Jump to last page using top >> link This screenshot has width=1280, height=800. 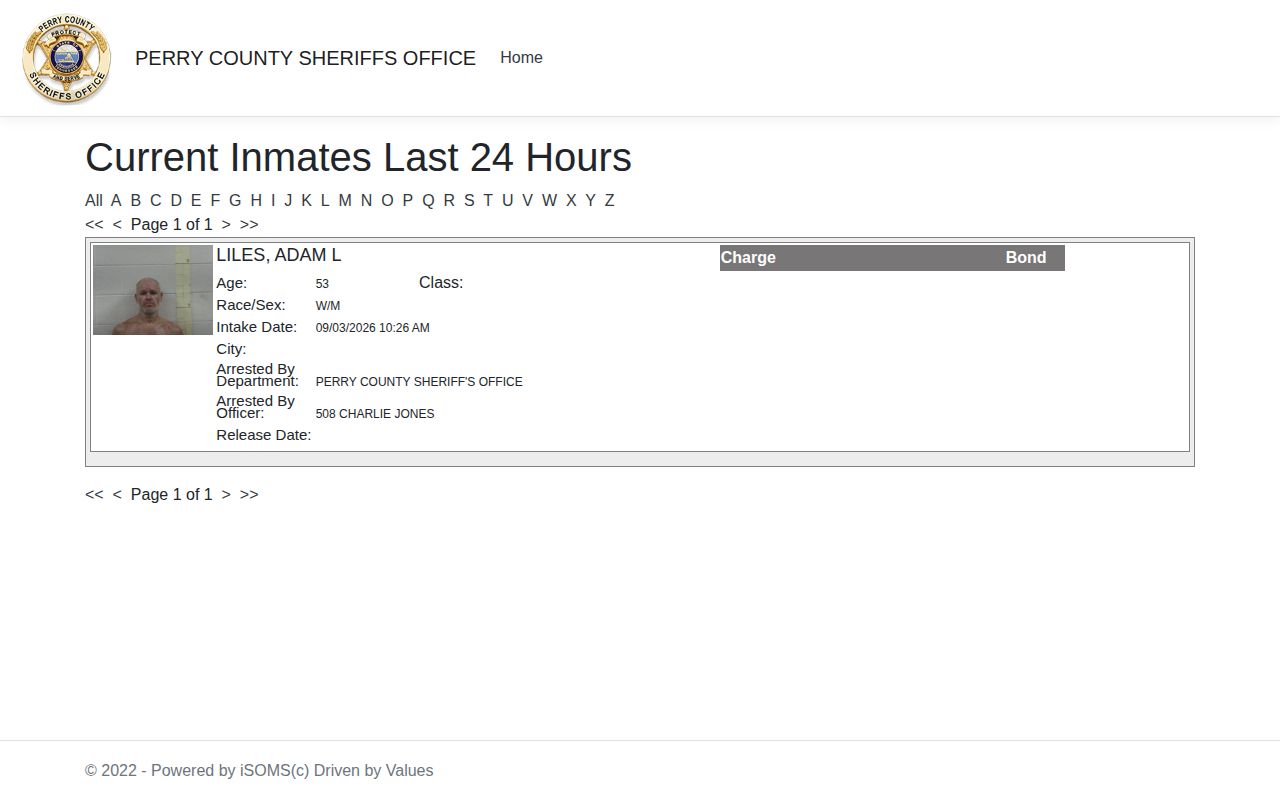click(249, 224)
